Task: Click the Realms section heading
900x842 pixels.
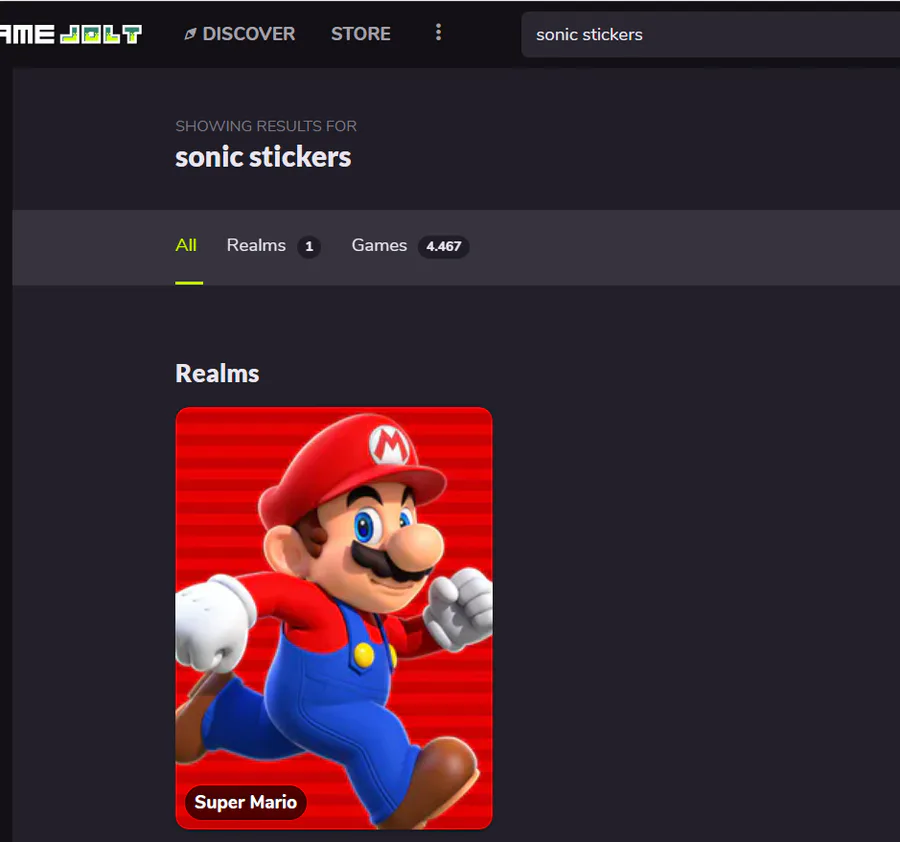Action: (217, 374)
